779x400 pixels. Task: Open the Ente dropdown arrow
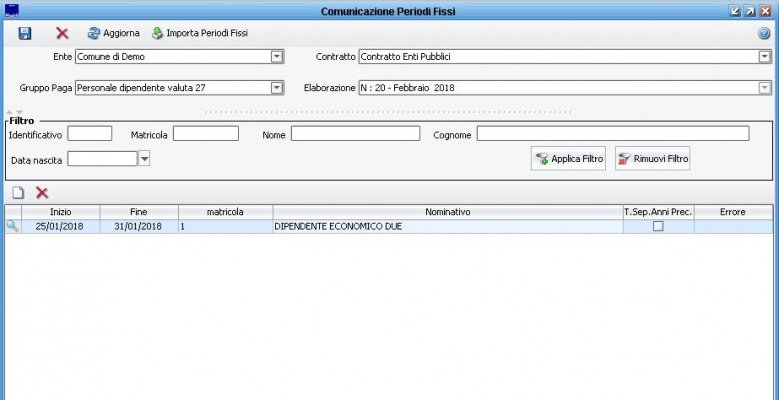[x=277, y=57]
